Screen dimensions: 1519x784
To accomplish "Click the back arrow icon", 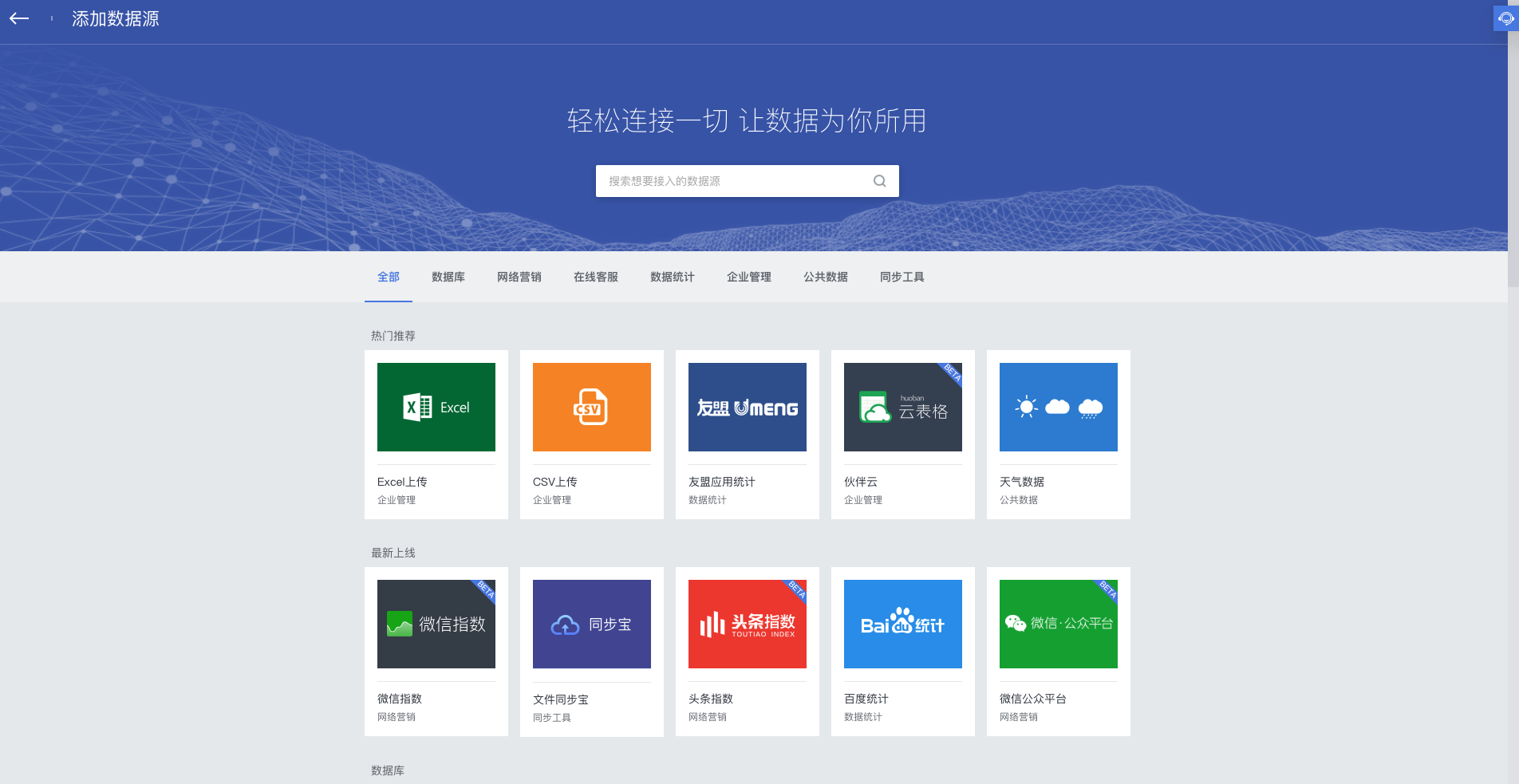I will 19,18.
